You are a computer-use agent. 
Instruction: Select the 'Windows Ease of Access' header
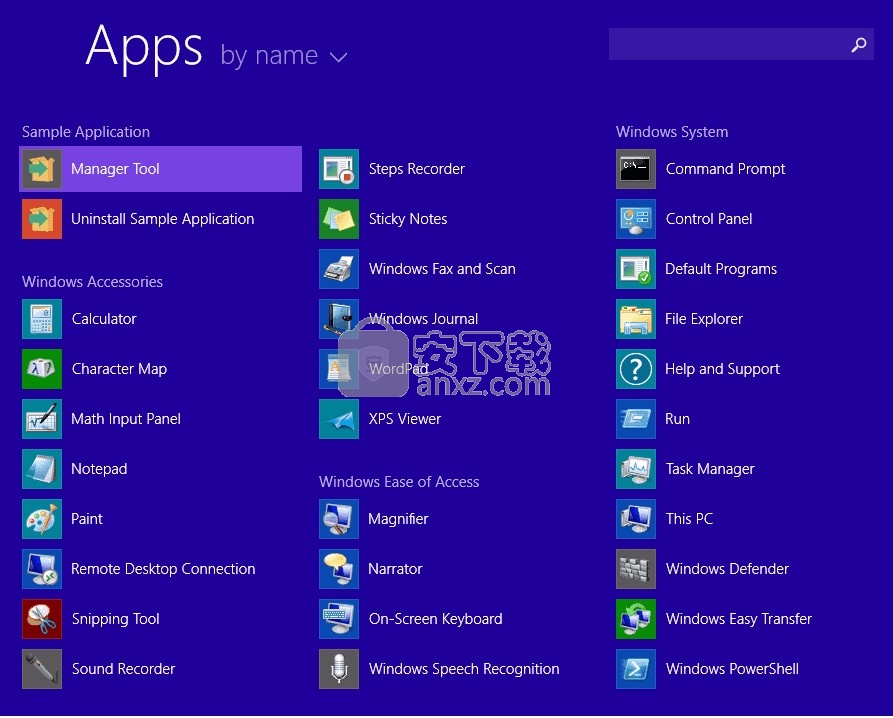tap(399, 482)
